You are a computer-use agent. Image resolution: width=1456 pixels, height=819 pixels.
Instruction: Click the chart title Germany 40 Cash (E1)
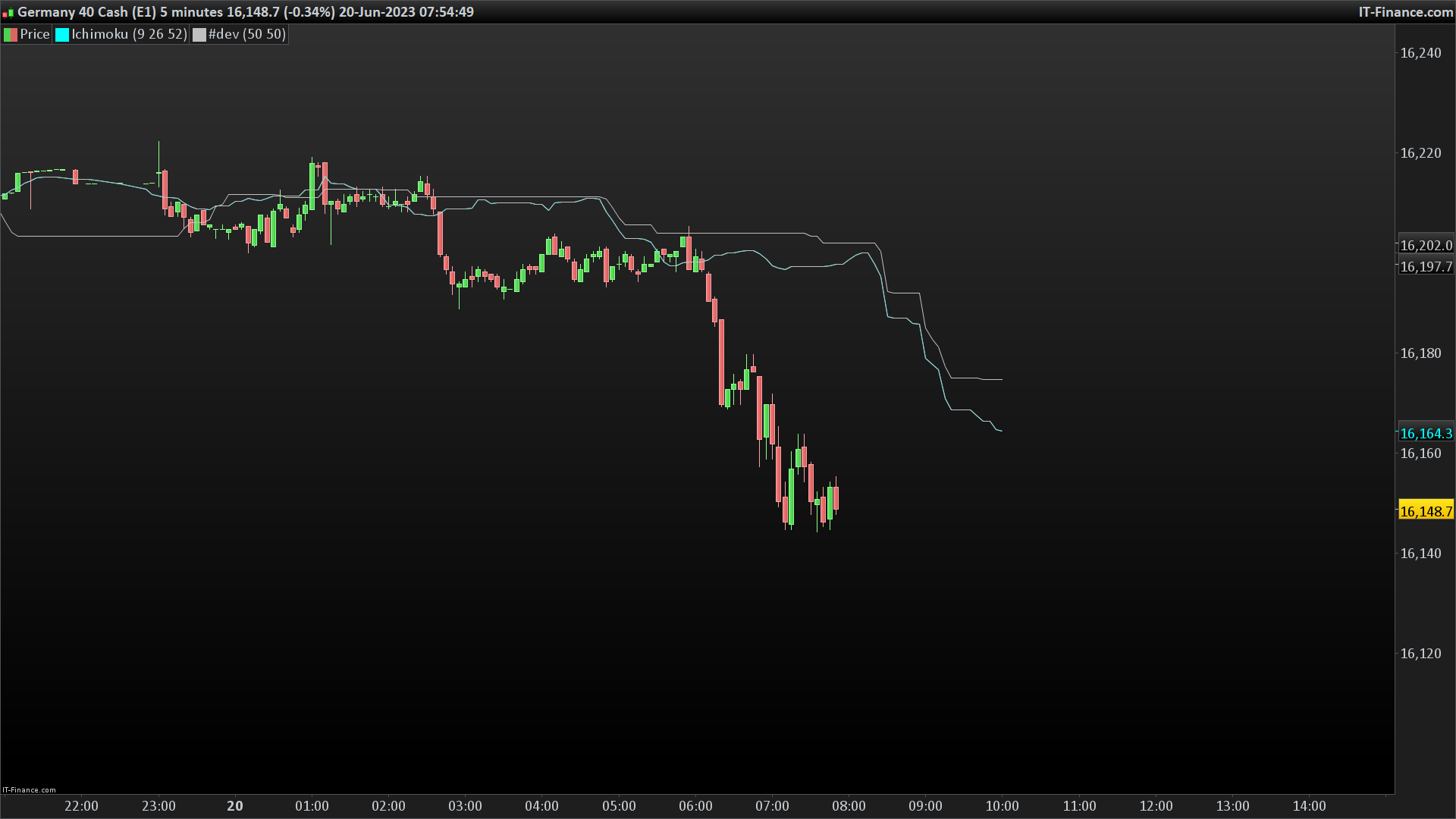point(86,12)
